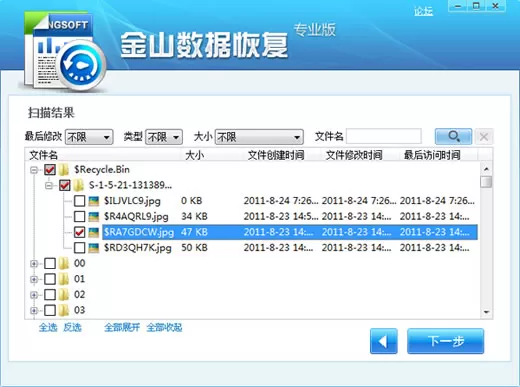
Task: Click the vertical scrollbar thumb
Action: coord(486,182)
